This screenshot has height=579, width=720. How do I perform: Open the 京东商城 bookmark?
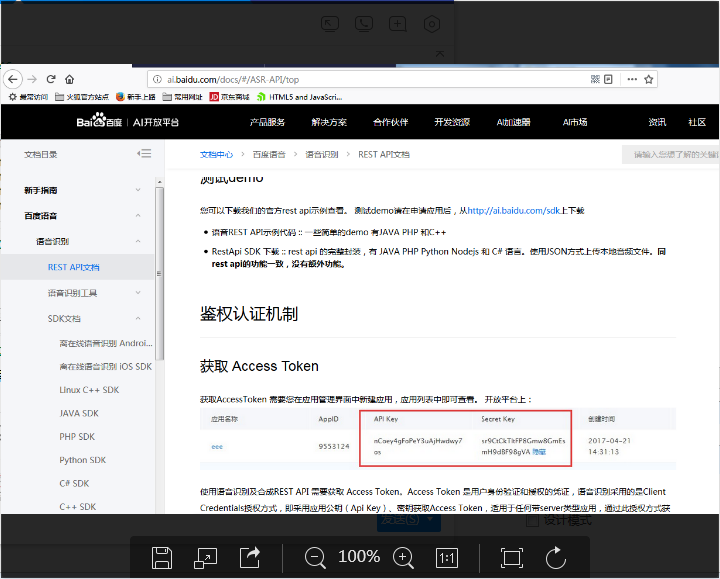tap(230, 97)
